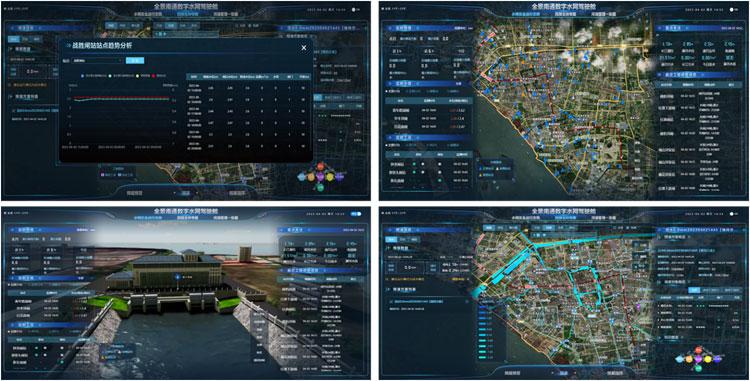
Task: Flip the header switch on 3D sluice building view
Action: coord(355,214)
